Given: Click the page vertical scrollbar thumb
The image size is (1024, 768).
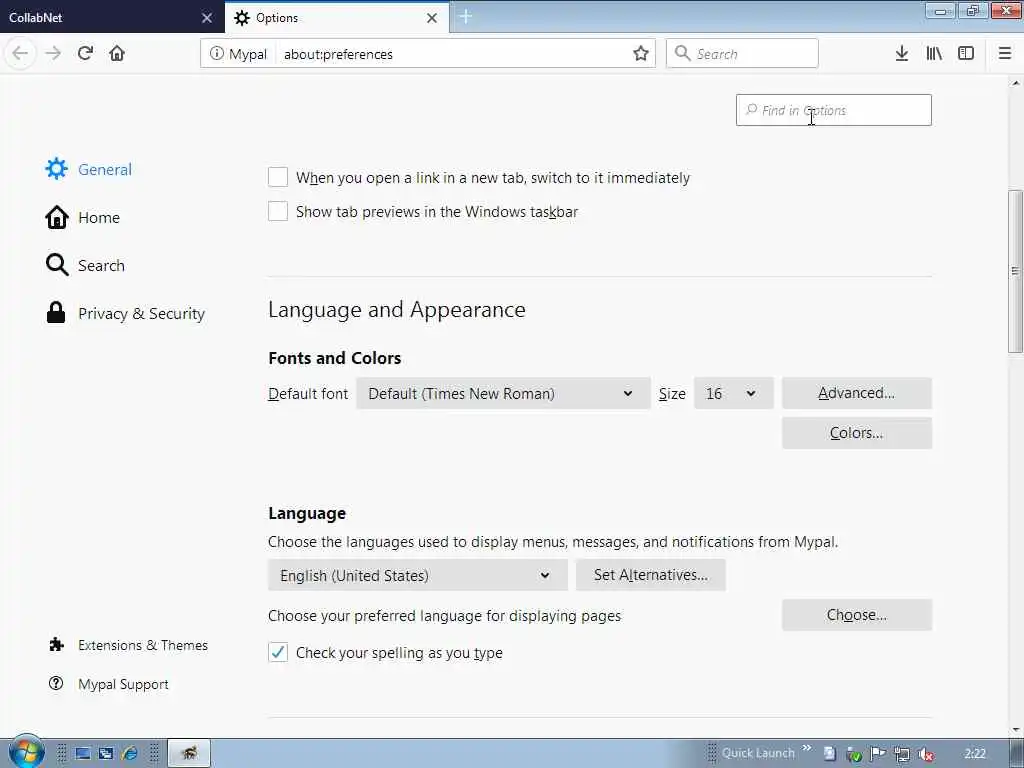Looking at the screenshot, I should click(x=1015, y=271).
